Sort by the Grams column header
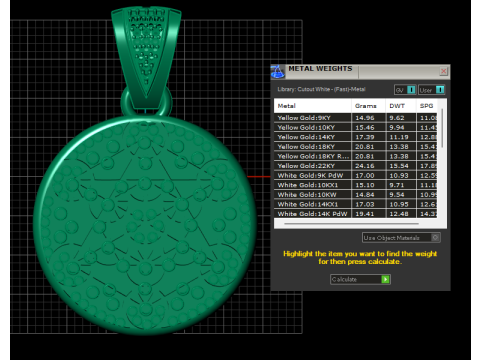Image resolution: width=480 pixels, height=360 pixels. click(x=368, y=106)
